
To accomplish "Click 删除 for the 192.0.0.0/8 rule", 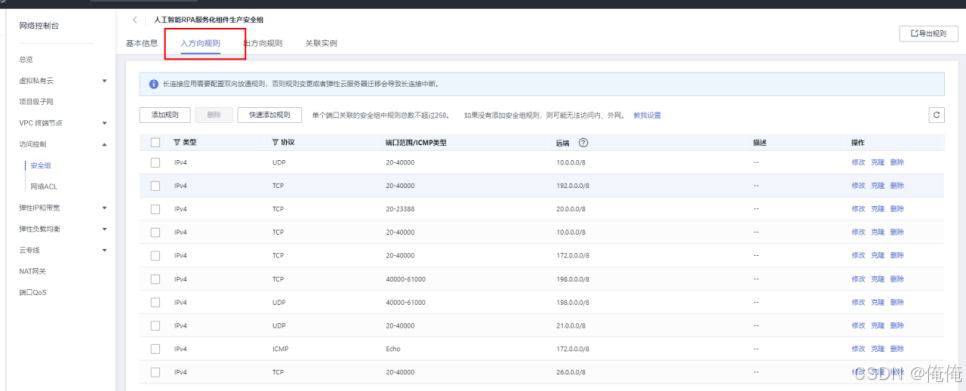I will point(896,185).
